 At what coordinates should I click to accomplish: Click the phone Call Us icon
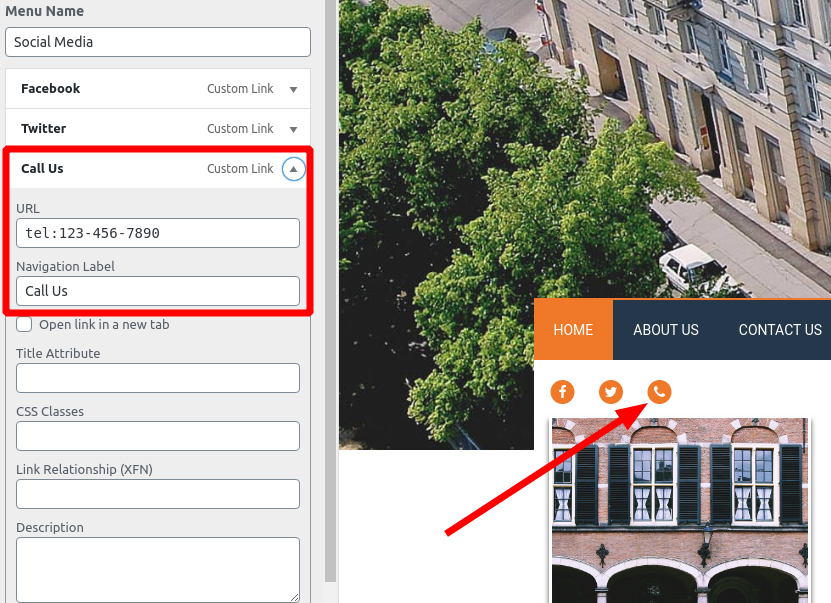click(659, 392)
